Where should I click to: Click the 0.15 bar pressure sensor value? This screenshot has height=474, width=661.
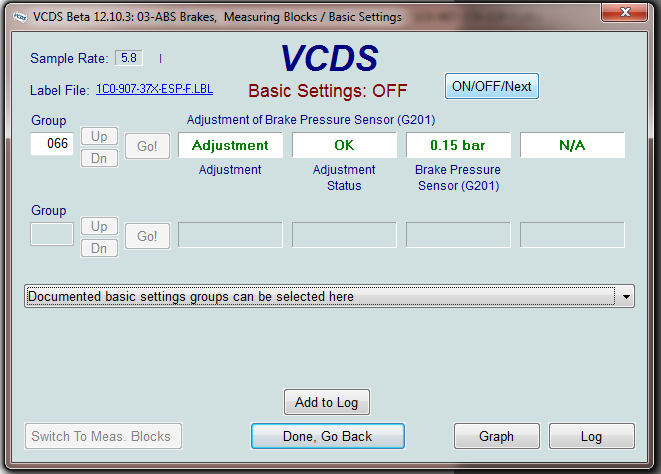[x=458, y=145]
